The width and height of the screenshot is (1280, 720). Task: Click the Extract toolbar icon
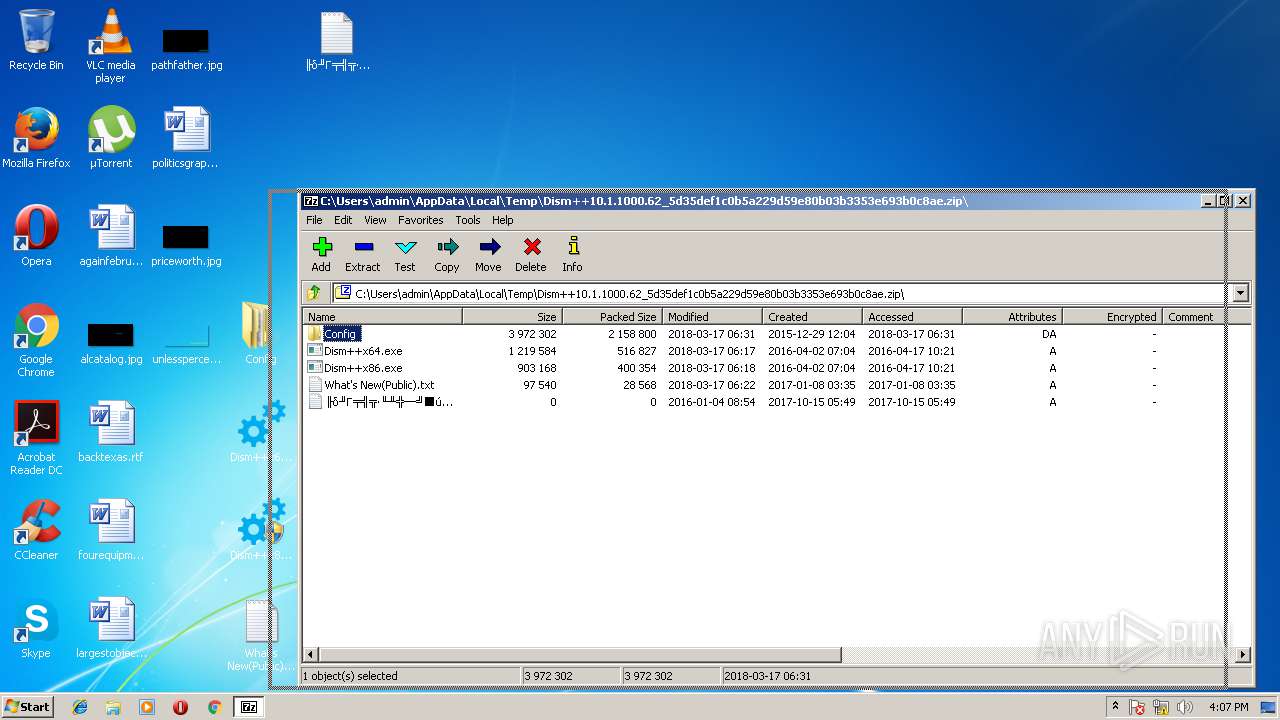click(363, 254)
